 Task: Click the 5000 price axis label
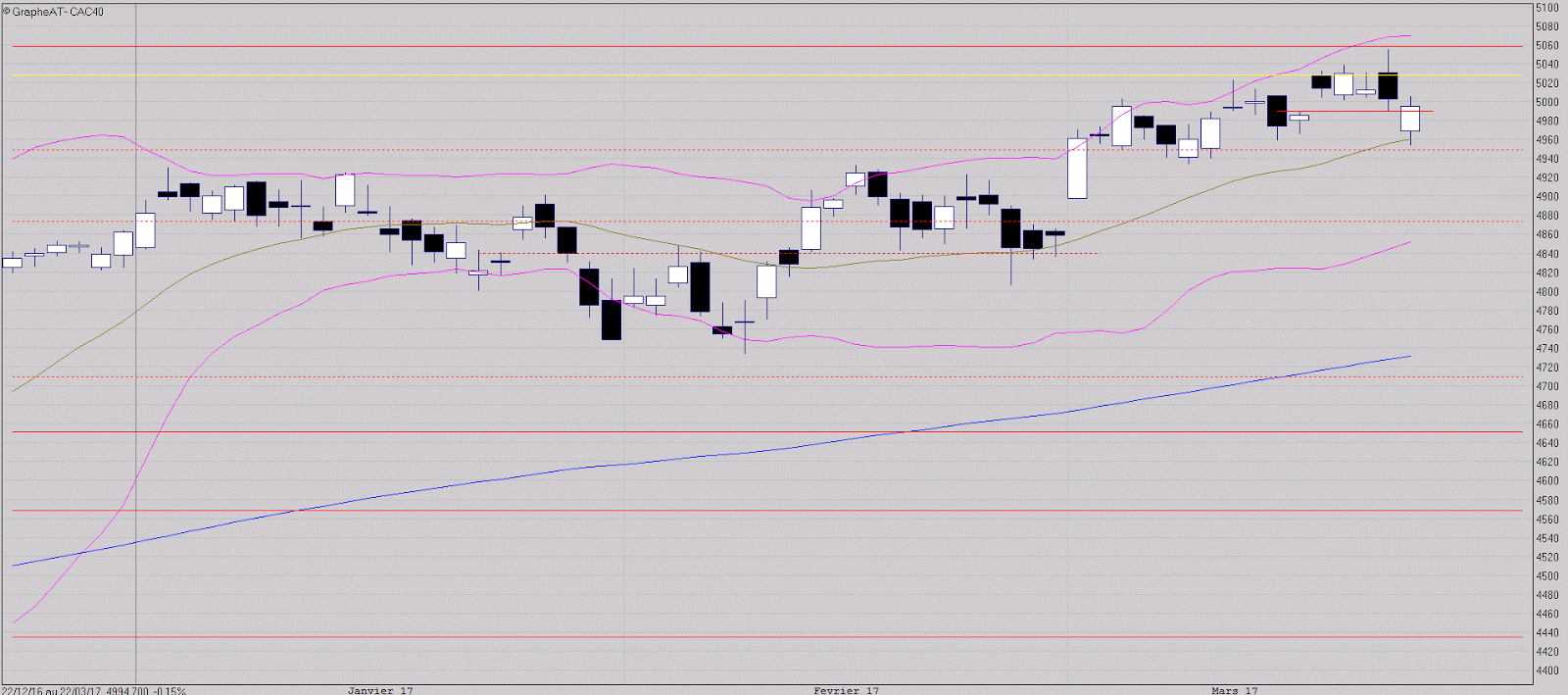pyautogui.click(x=1547, y=102)
